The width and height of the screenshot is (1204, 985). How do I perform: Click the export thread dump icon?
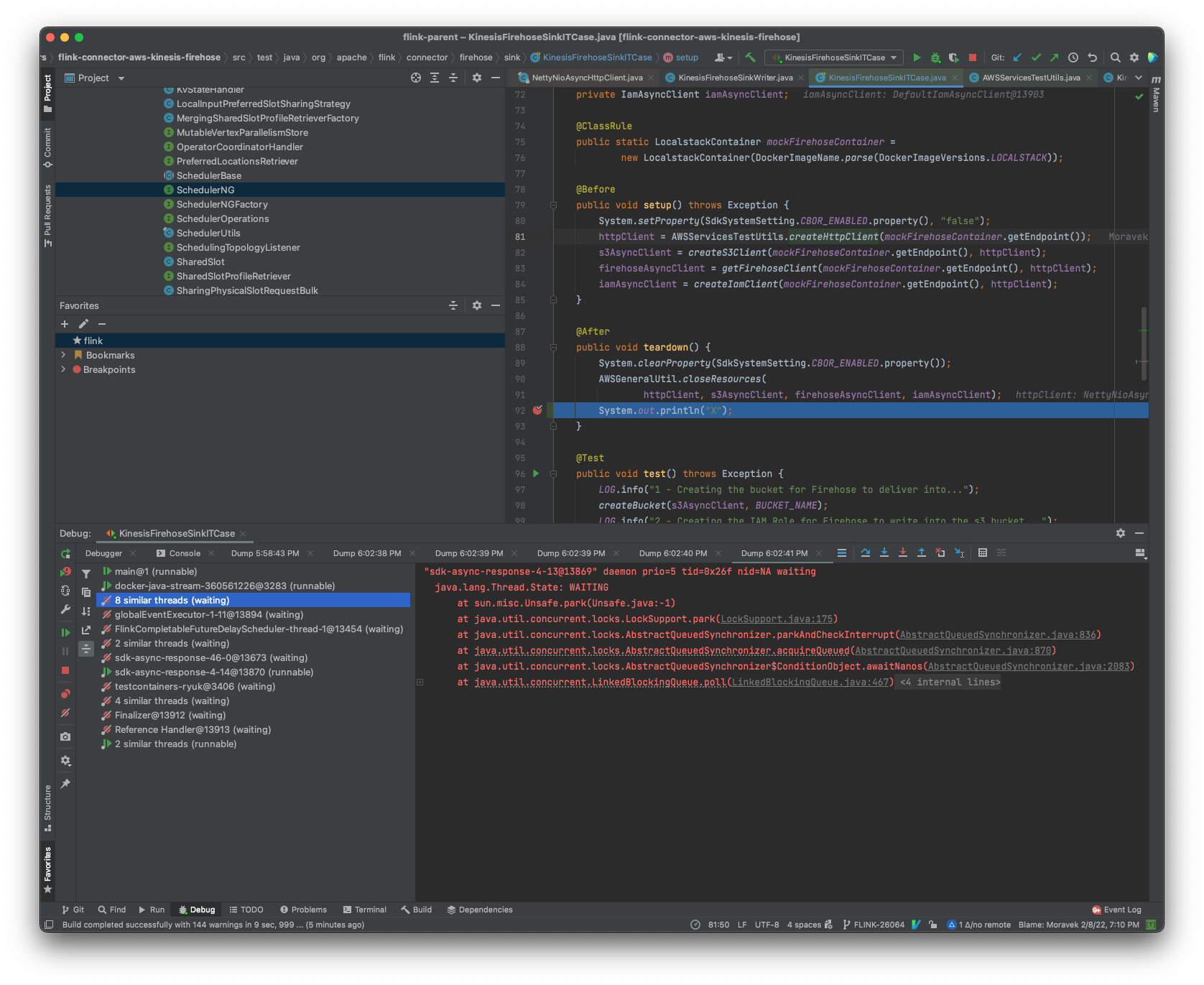[86, 630]
